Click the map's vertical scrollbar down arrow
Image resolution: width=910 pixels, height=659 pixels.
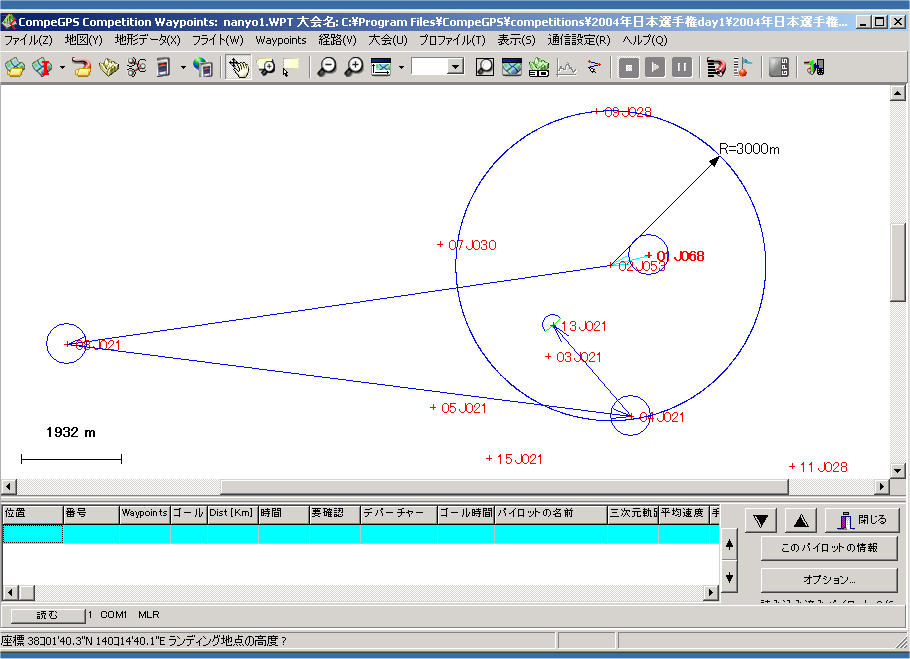(897, 470)
